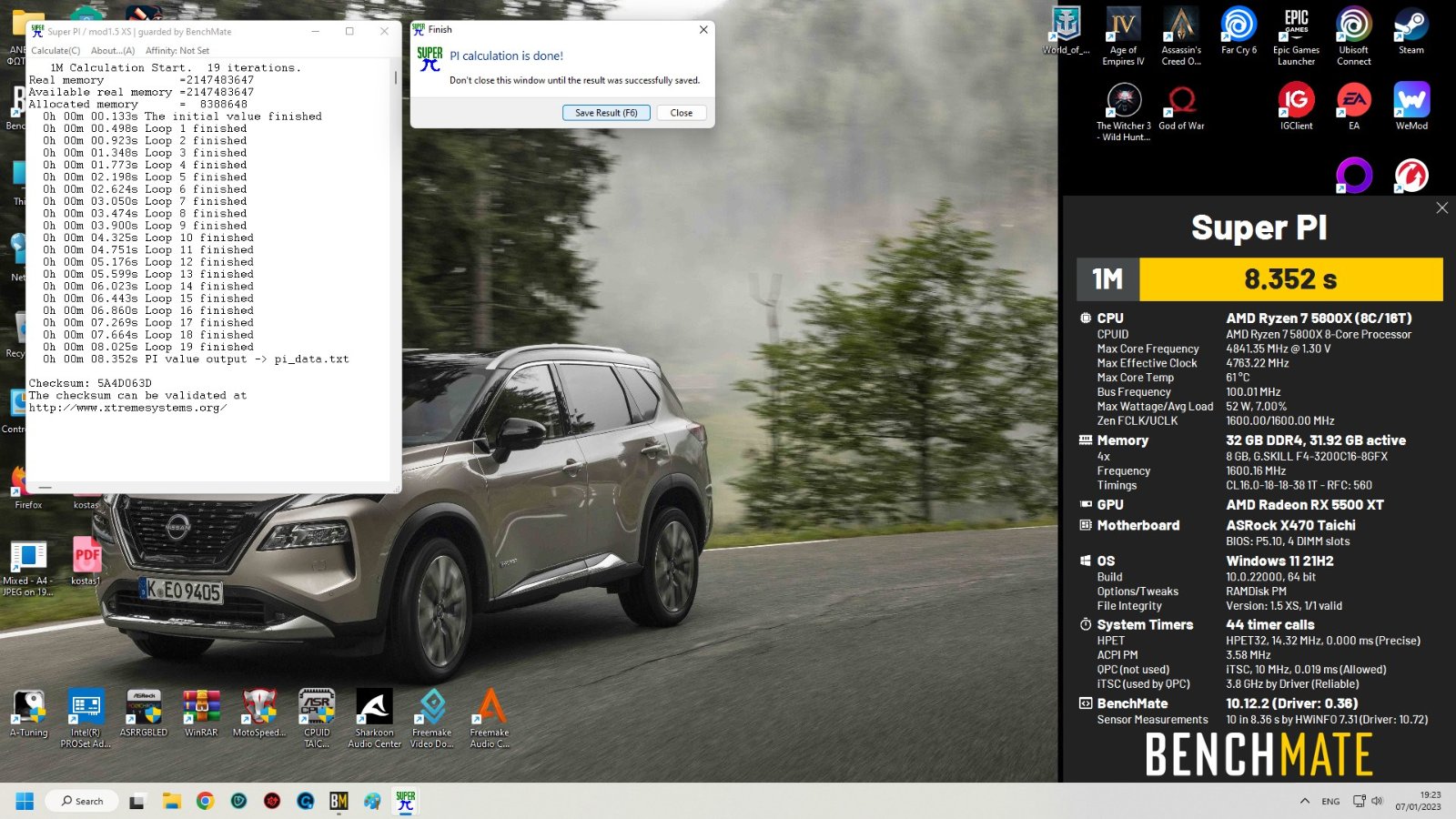
Task: Open About...(A) menu in Super PI
Action: [113, 51]
